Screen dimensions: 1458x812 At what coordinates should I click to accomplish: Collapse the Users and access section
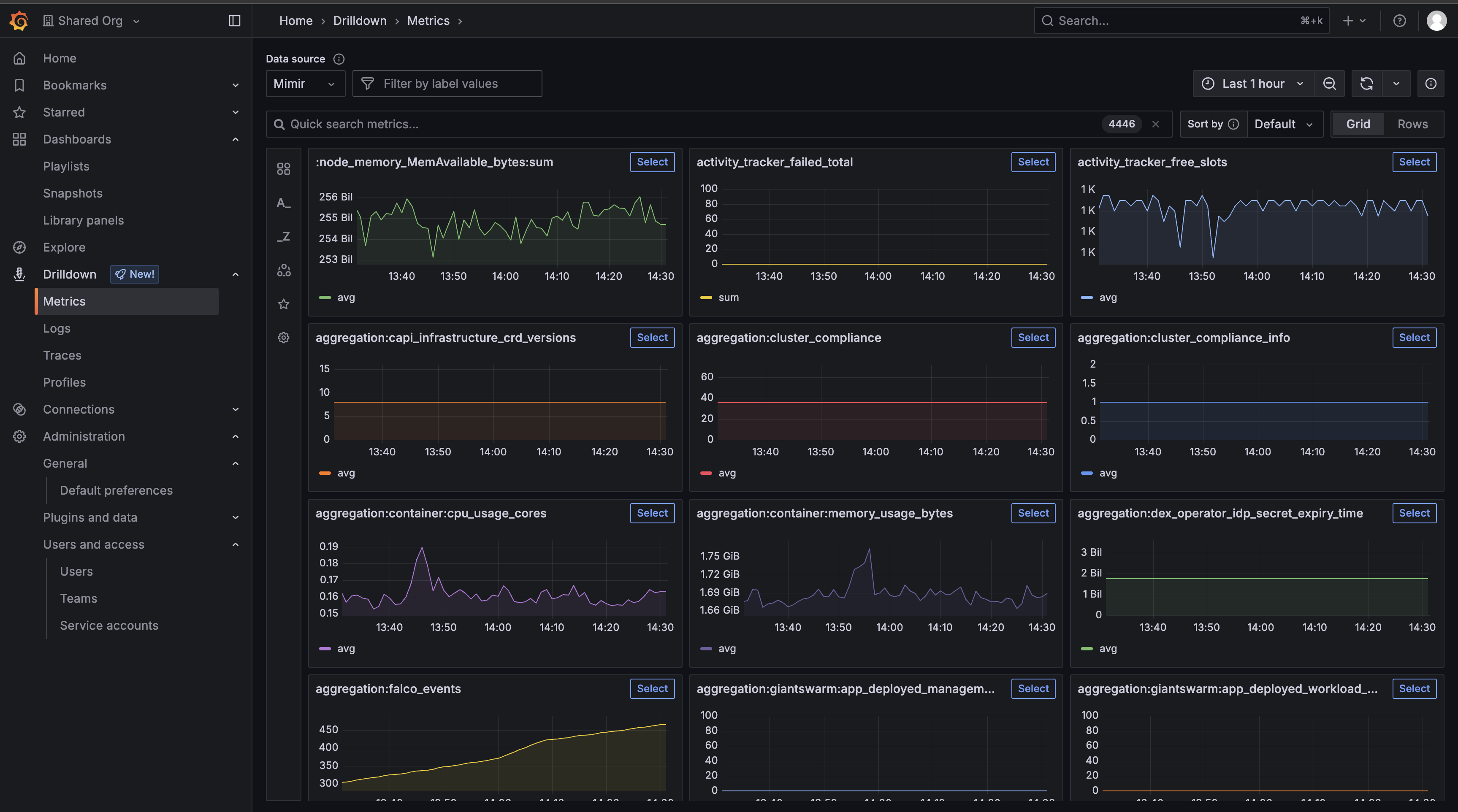236,544
